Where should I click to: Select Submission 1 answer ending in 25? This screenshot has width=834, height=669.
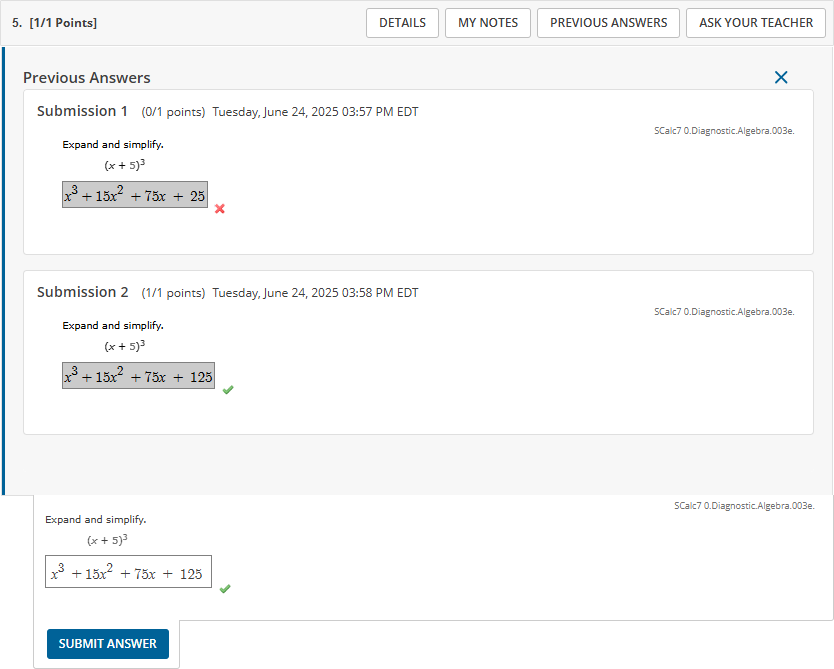135,195
